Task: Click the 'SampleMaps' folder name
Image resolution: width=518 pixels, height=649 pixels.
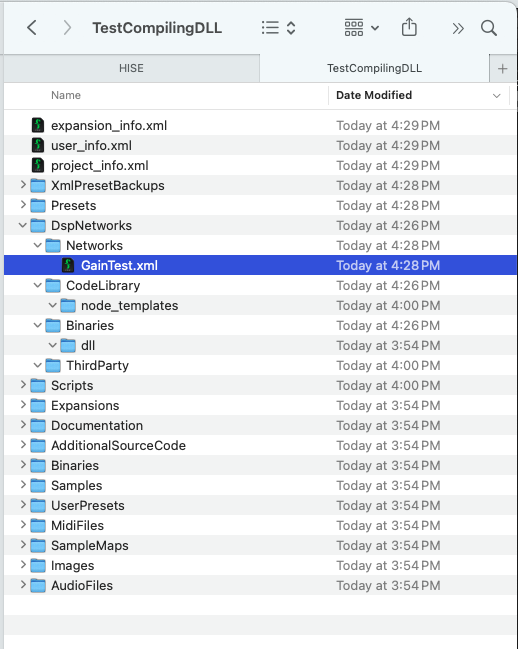Action: click(90, 546)
